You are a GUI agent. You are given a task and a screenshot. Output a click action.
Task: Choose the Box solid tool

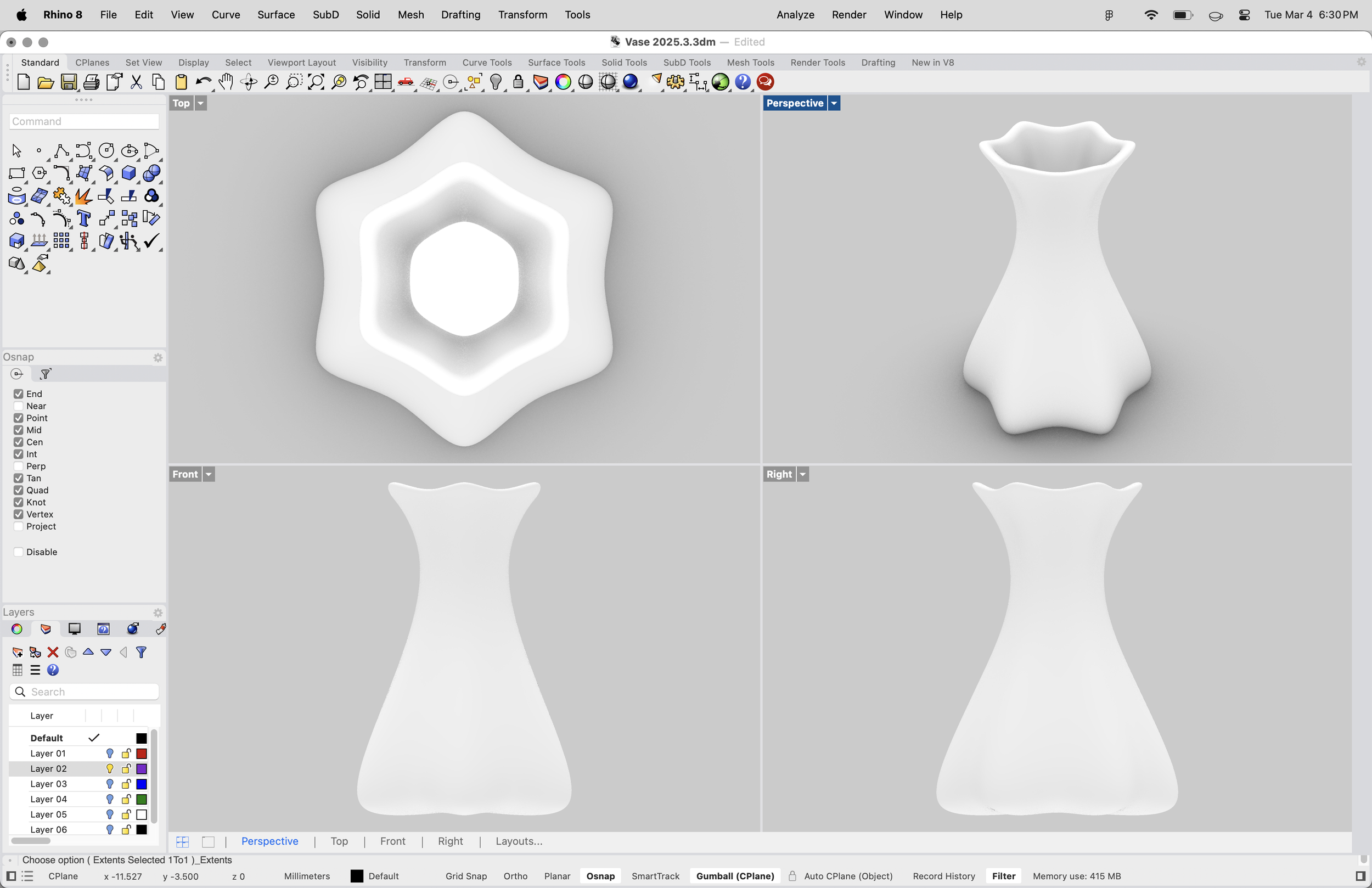click(x=128, y=173)
